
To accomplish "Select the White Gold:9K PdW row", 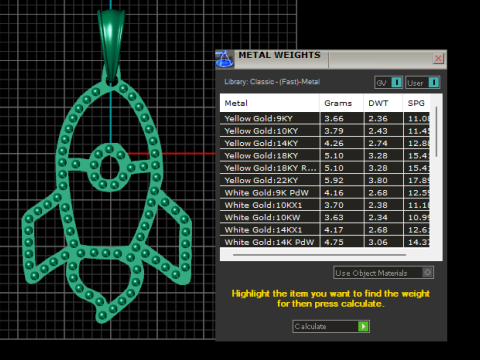I will coord(325,192).
